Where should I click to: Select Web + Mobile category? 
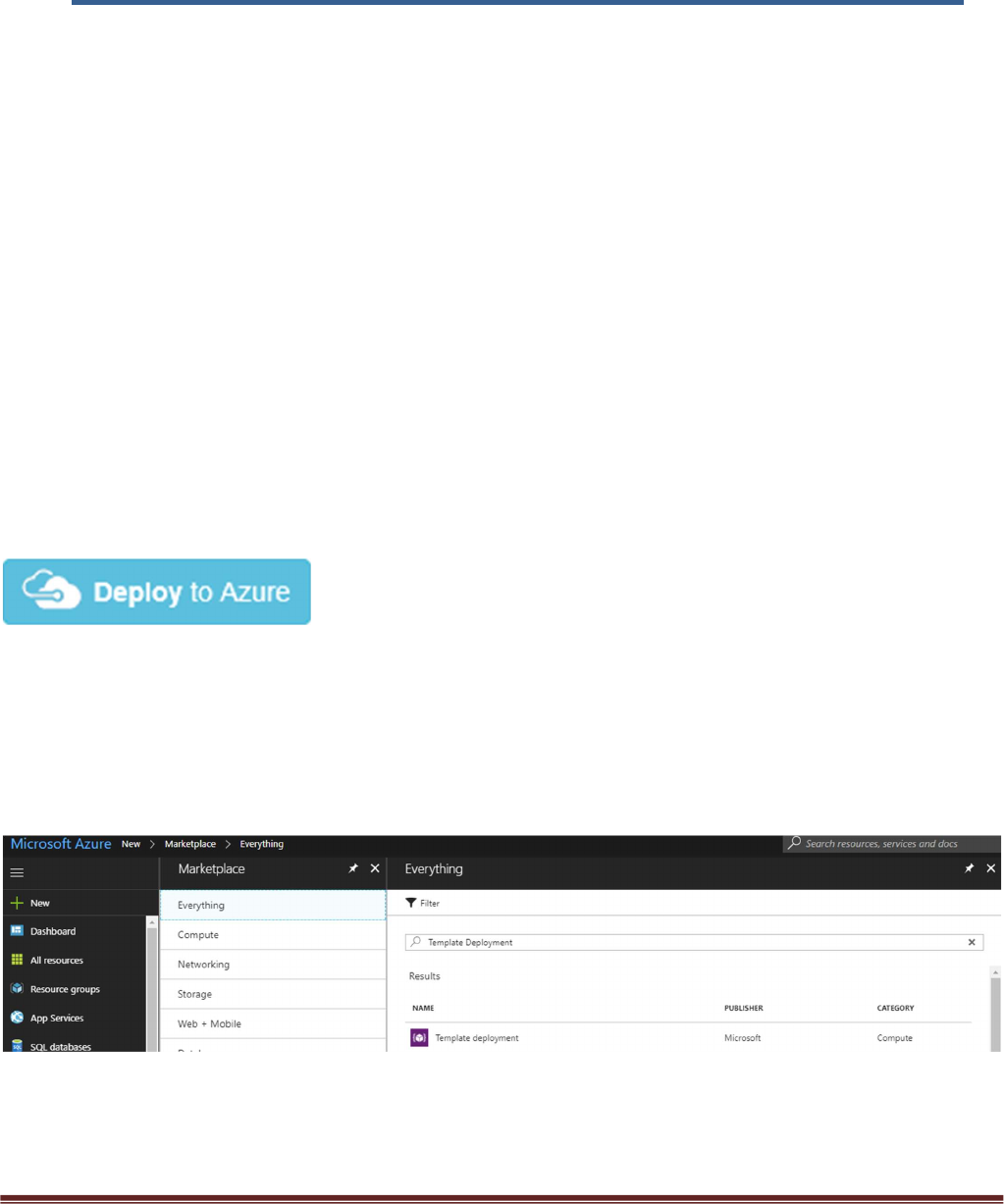(273, 1023)
